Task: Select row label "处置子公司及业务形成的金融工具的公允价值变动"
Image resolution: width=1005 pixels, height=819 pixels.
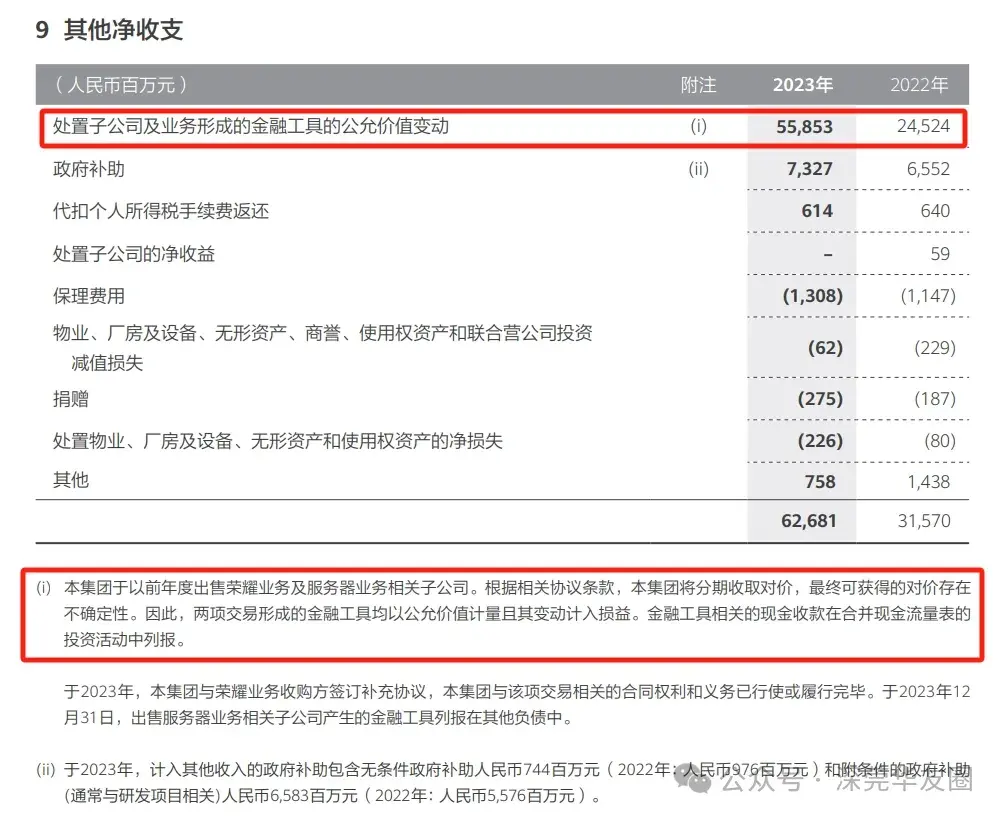Action: [x=251, y=126]
